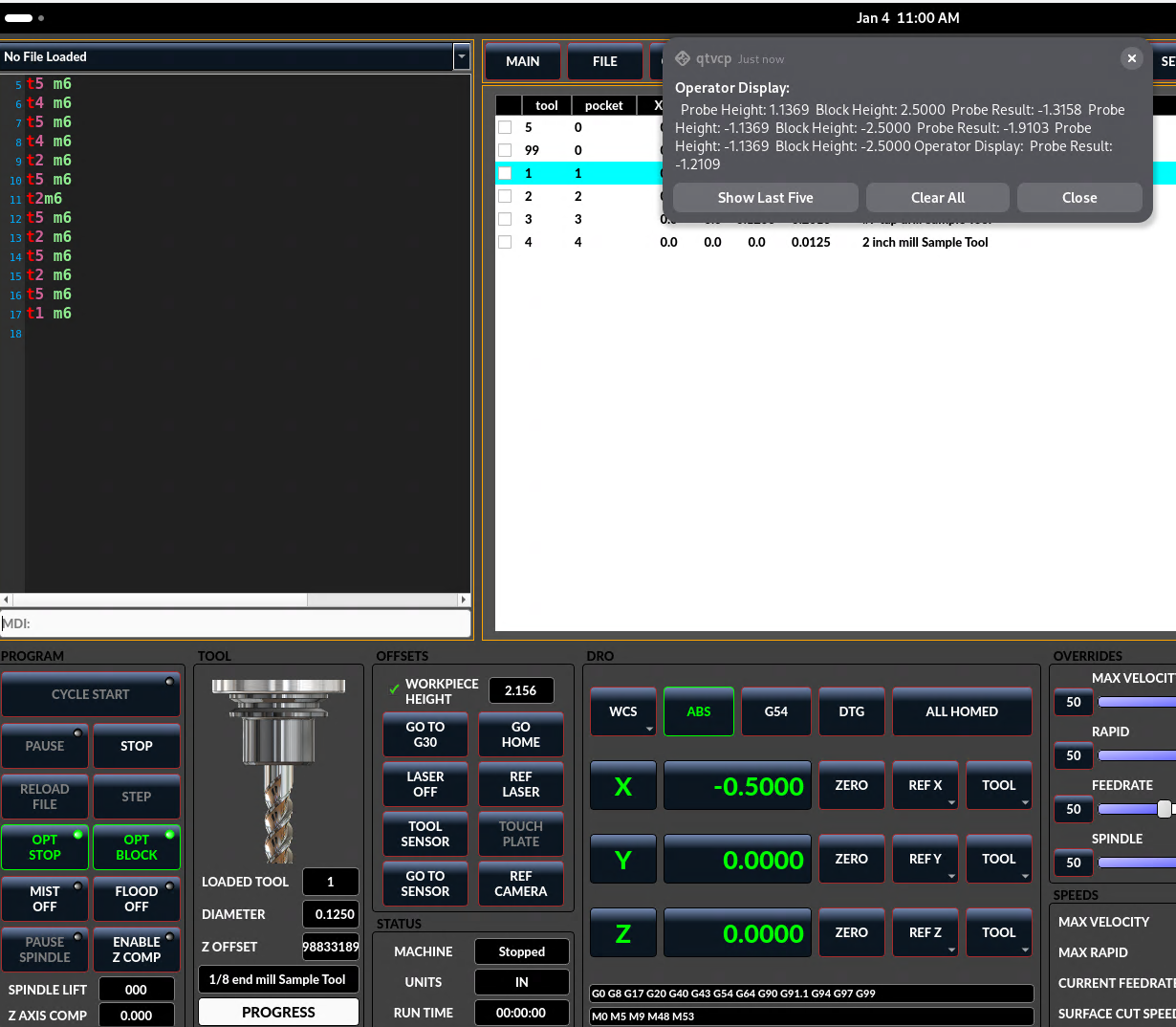
Task: Open the No File Loaded dropdown
Action: (462, 57)
